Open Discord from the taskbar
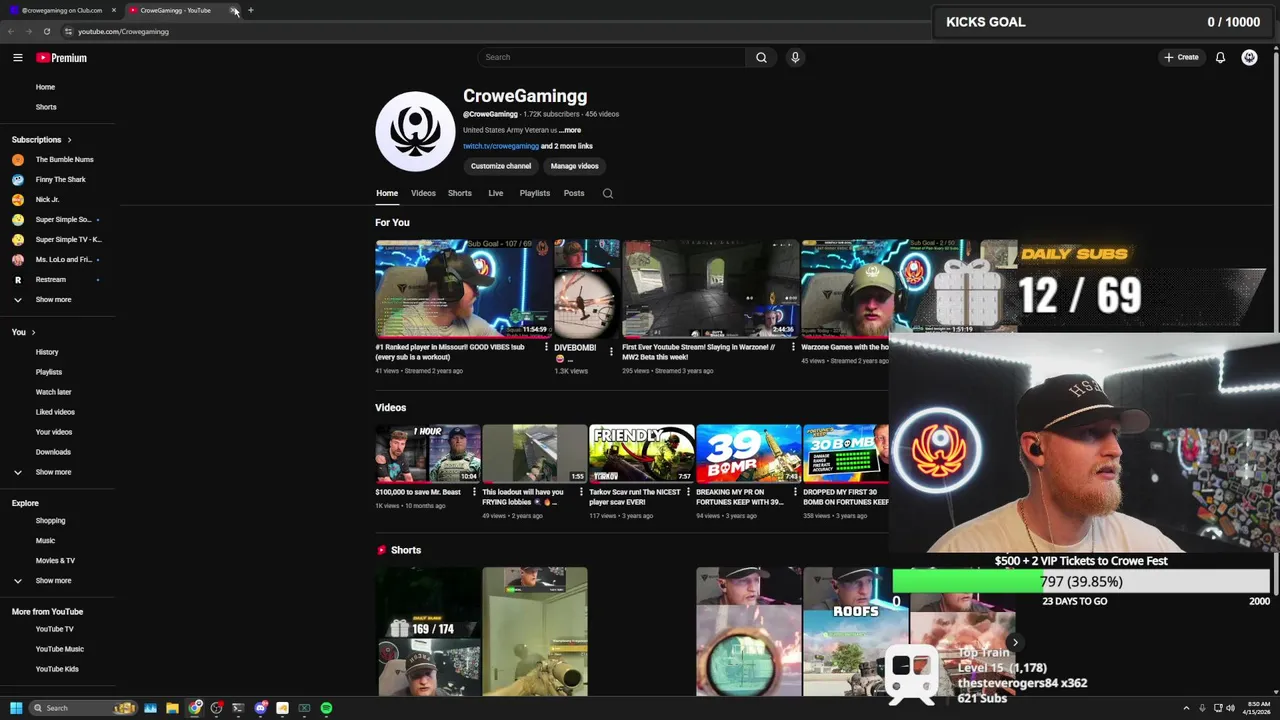The width and height of the screenshot is (1280, 720). (260, 708)
